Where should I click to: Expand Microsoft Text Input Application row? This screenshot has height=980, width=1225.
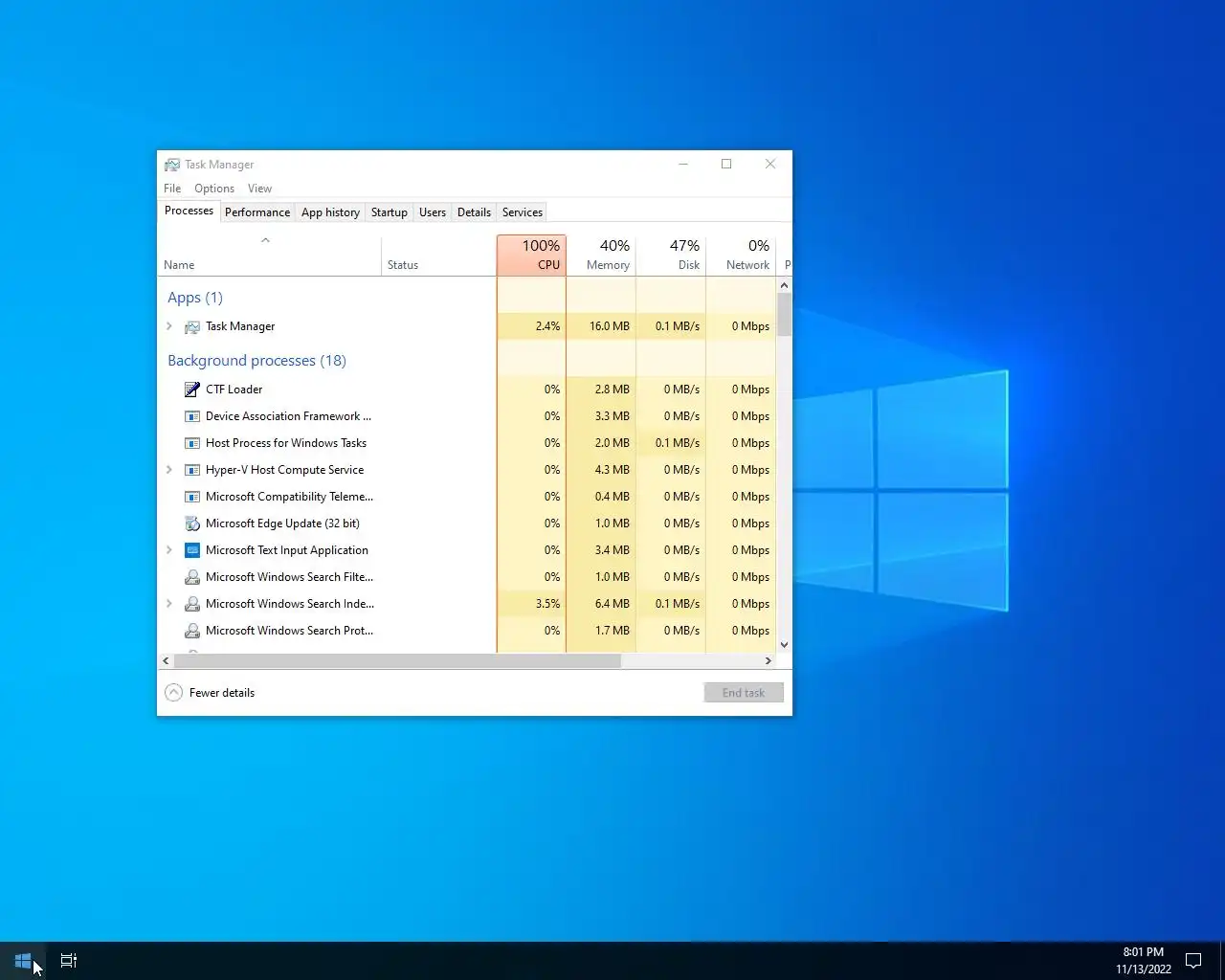(169, 550)
